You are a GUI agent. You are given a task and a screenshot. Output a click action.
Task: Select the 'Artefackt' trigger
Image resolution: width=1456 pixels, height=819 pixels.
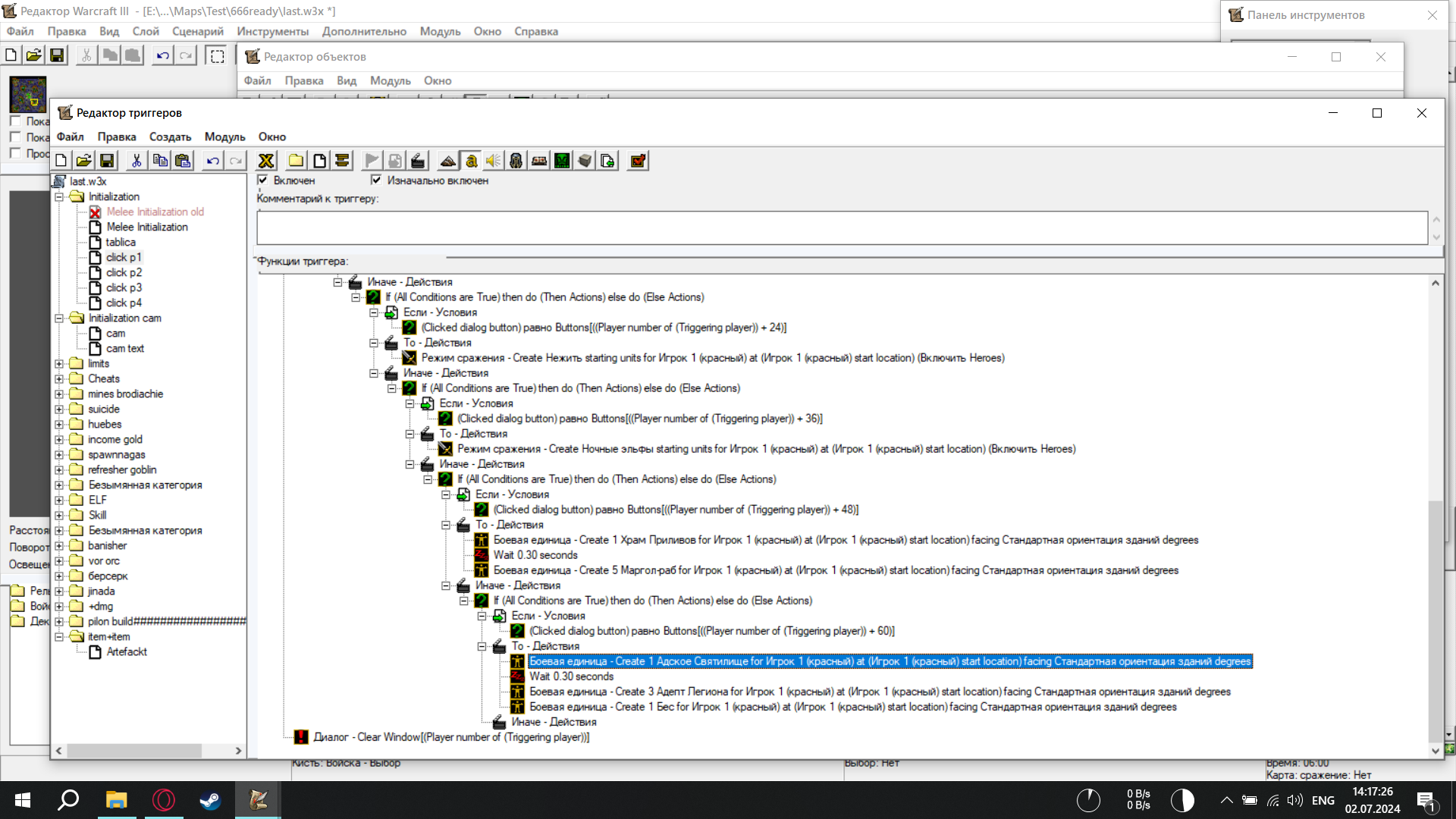pyautogui.click(x=127, y=651)
